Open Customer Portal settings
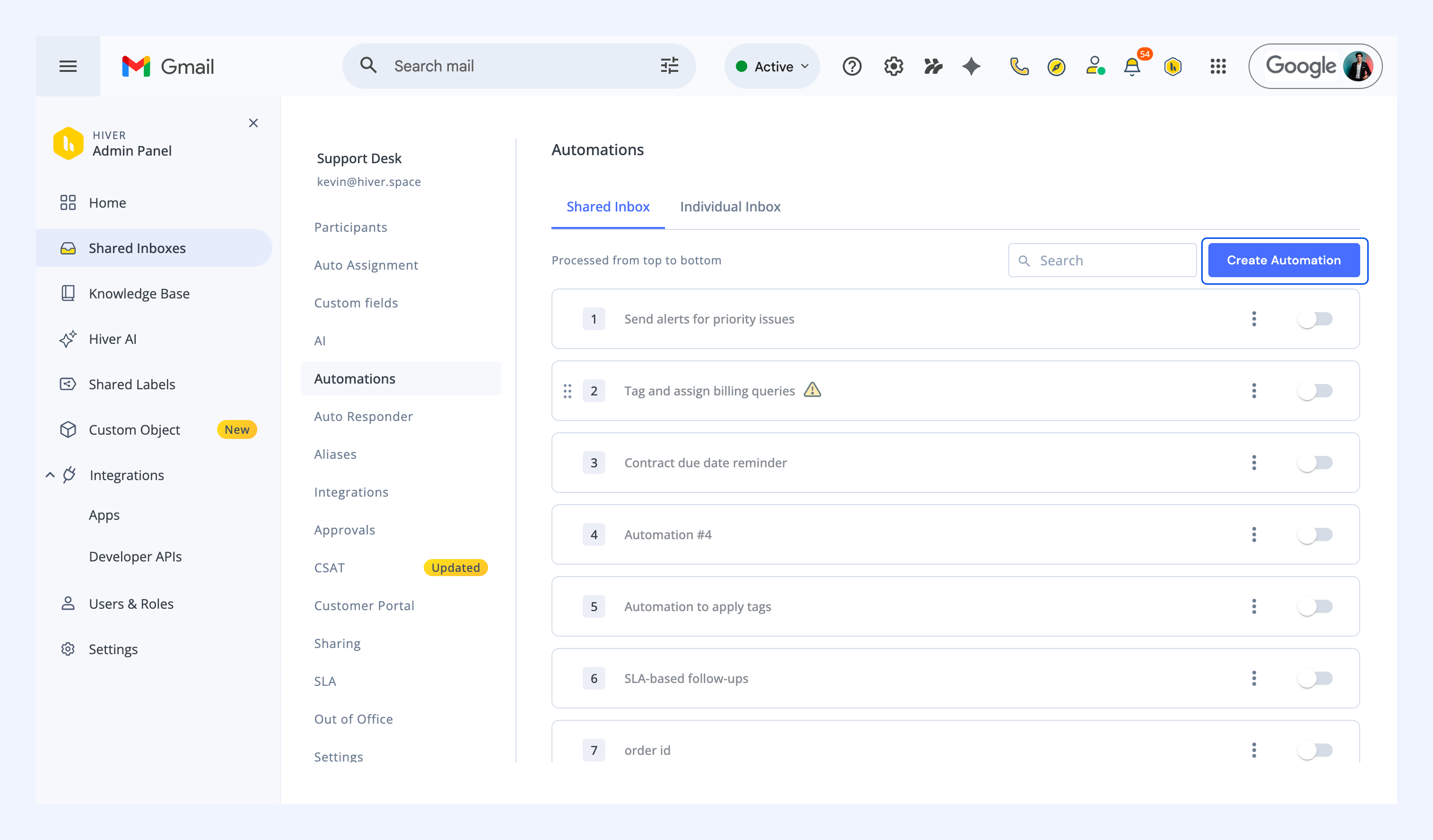 (364, 606)
